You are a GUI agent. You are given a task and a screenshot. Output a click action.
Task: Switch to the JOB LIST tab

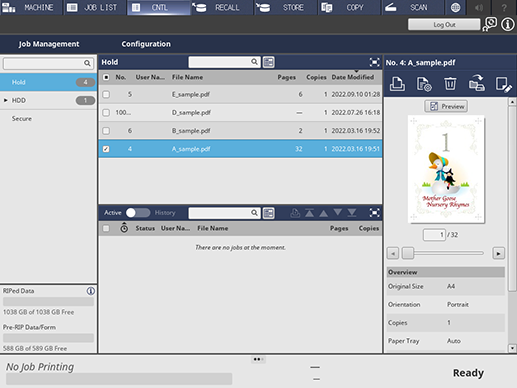[95, 7]
